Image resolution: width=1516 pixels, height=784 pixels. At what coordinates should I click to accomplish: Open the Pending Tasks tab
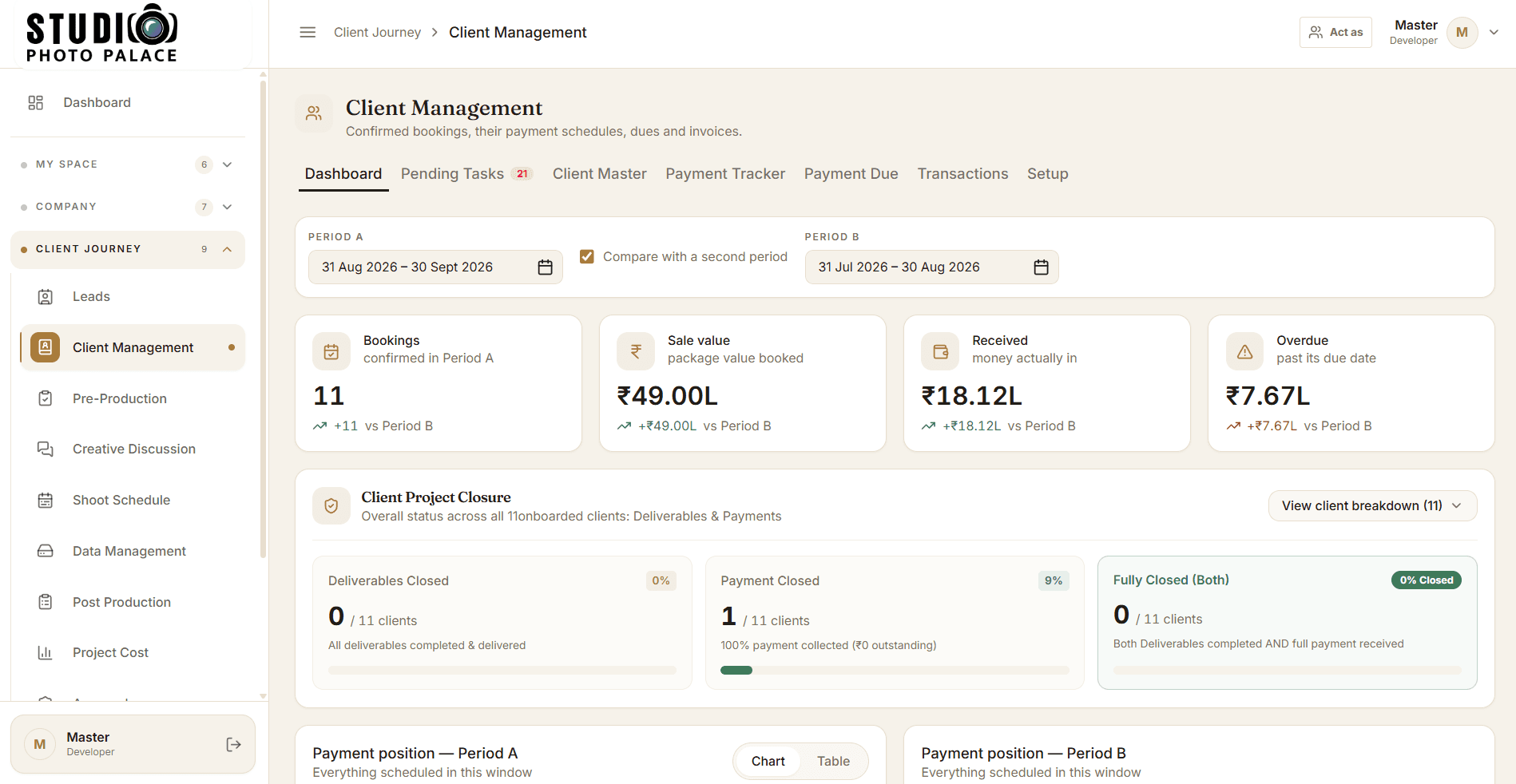click(x=466, y=174)
